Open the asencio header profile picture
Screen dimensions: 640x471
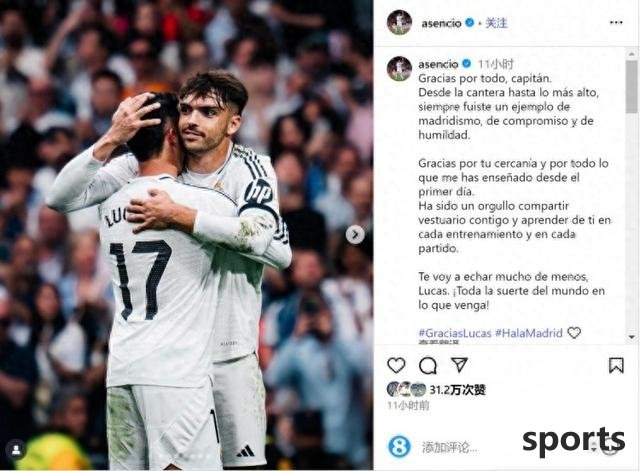point(399,22)
